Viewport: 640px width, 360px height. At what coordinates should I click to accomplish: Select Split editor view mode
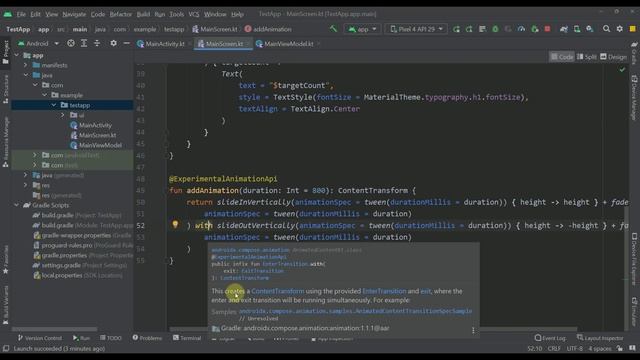[587, 57]
